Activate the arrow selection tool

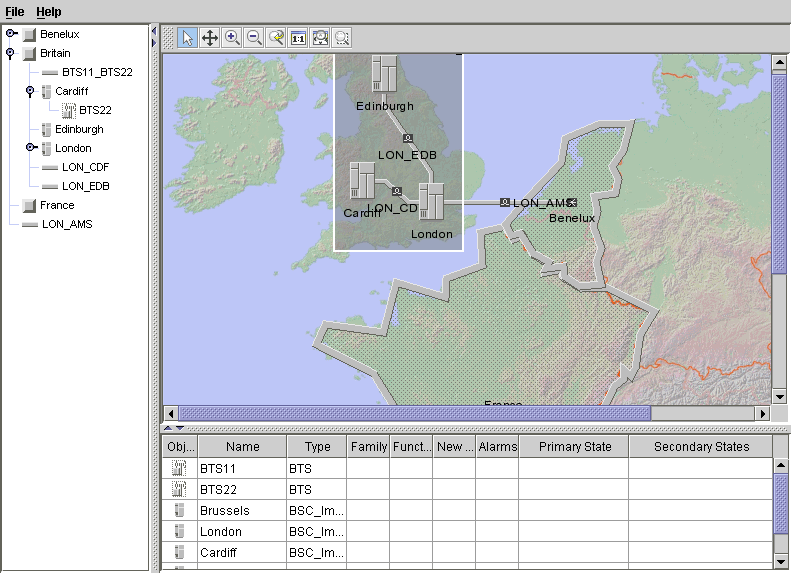click(188, 38)
